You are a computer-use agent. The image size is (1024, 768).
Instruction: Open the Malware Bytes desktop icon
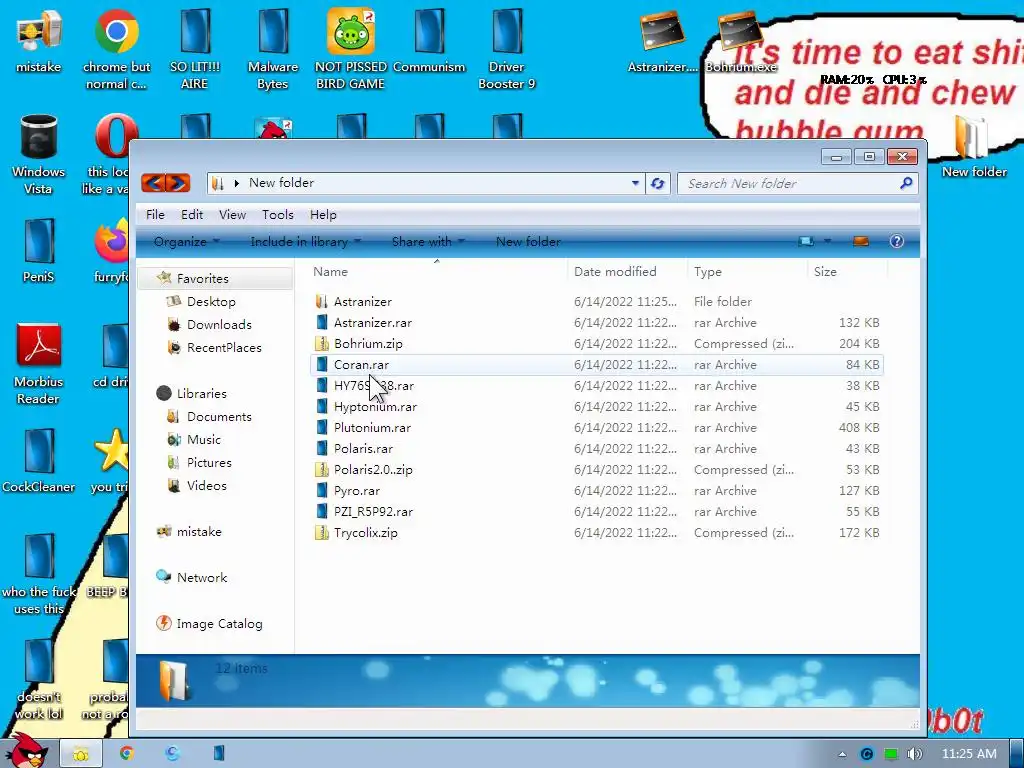pyautogui.click(x=273, y=49)
